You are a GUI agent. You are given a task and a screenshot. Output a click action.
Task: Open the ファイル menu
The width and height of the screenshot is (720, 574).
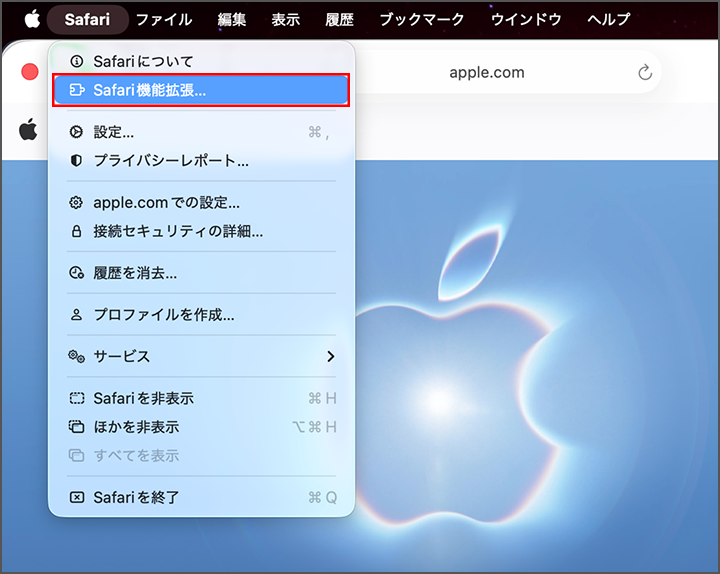point(164,19)
